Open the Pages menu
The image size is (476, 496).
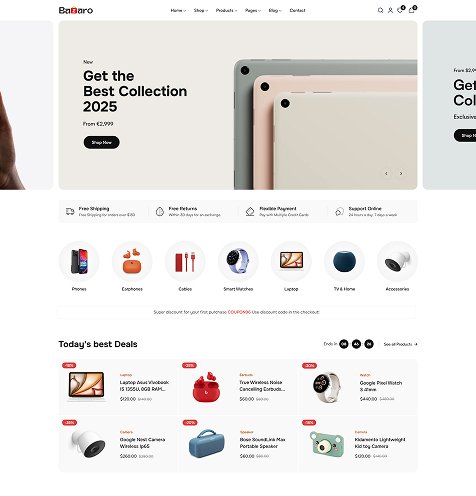[x=253, y=10]
